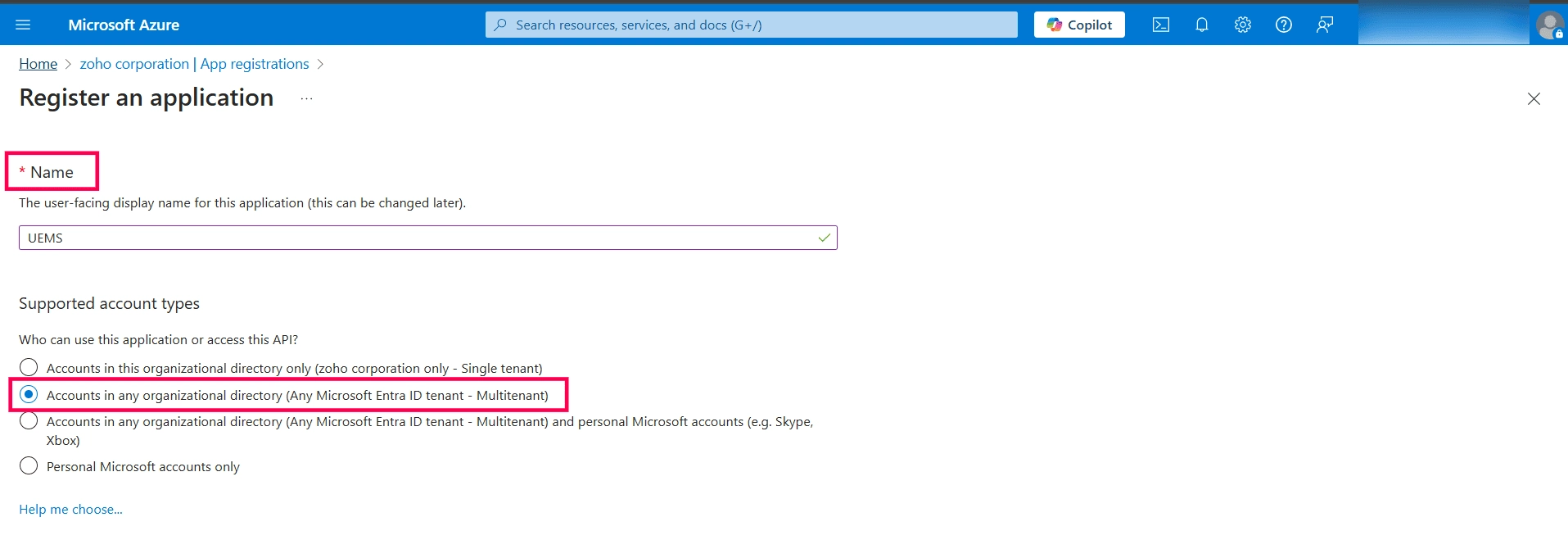The width and height of the screenshot is (1568, 549).
Task: Select Any Microsoft Entra ID tenant Multitenant option
Action: [x=29, y=394]
